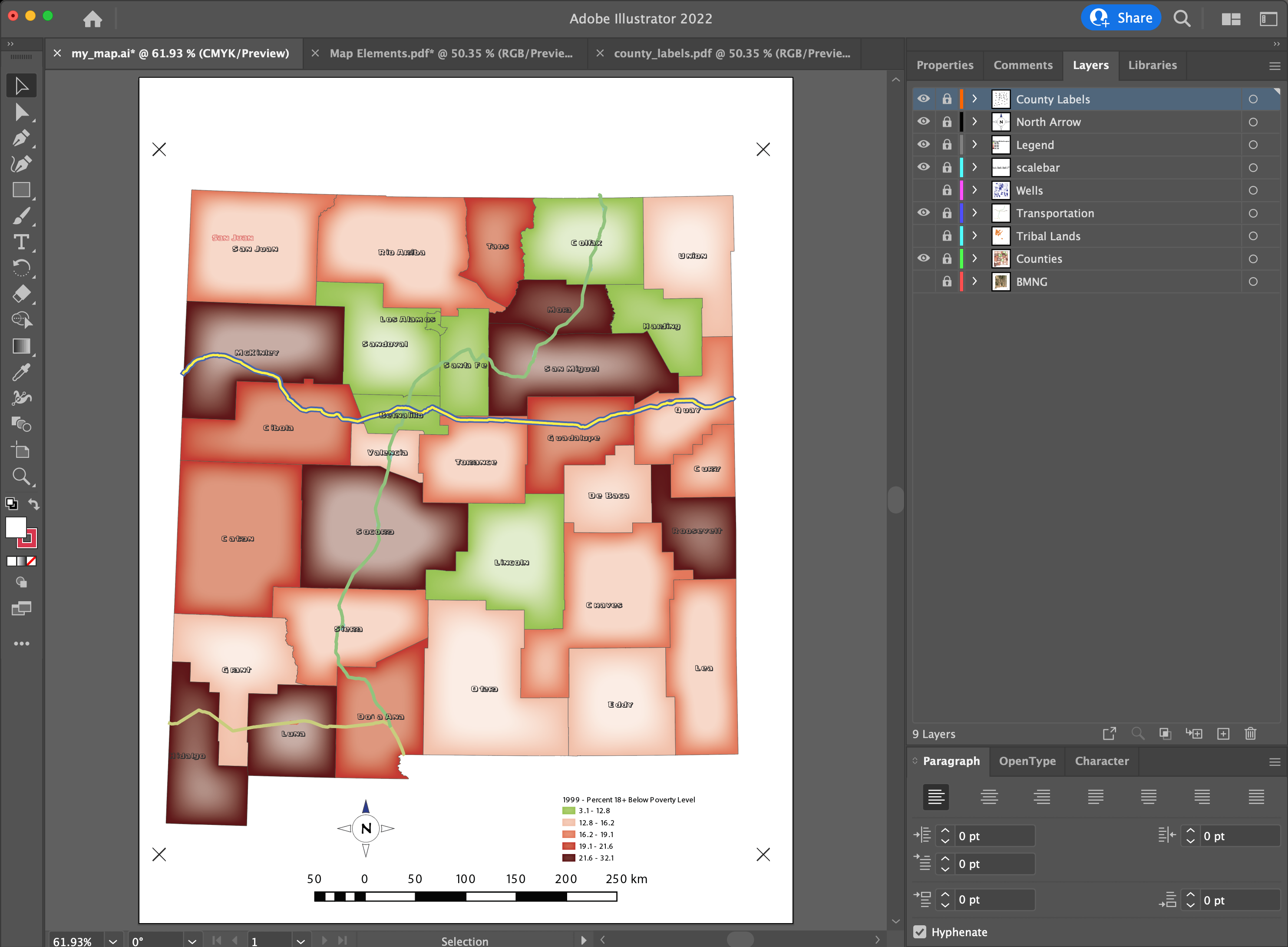Open the search magnifier in top bar
The height and width of the screenshot is (947, 1288).
1182,19
